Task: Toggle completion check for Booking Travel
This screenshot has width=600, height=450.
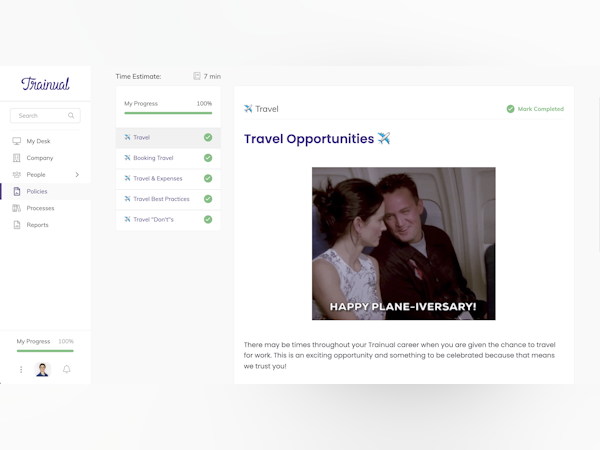Action: 208,158
